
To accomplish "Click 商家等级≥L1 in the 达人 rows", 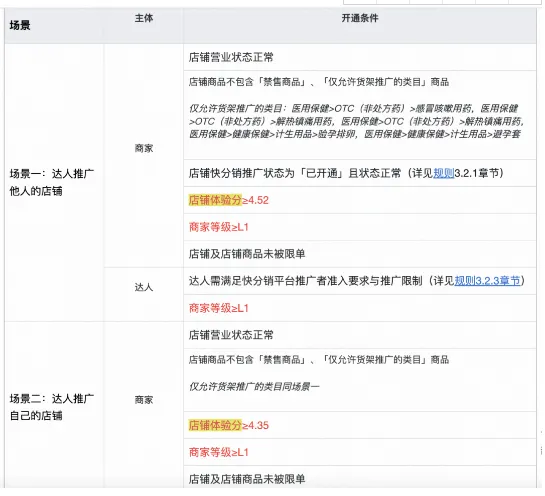I will point(219,308).
